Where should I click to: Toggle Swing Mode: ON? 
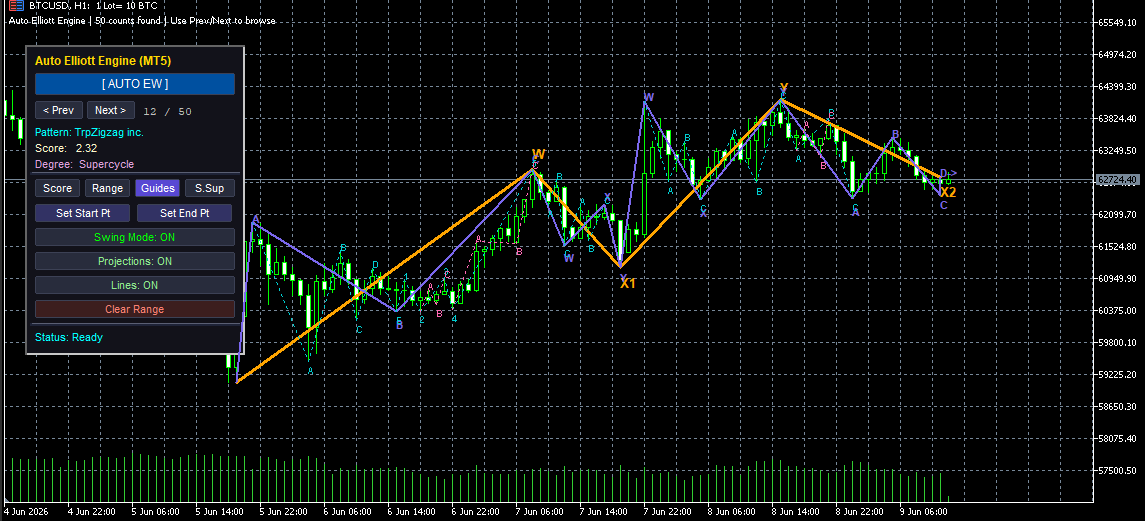(135, 237)
